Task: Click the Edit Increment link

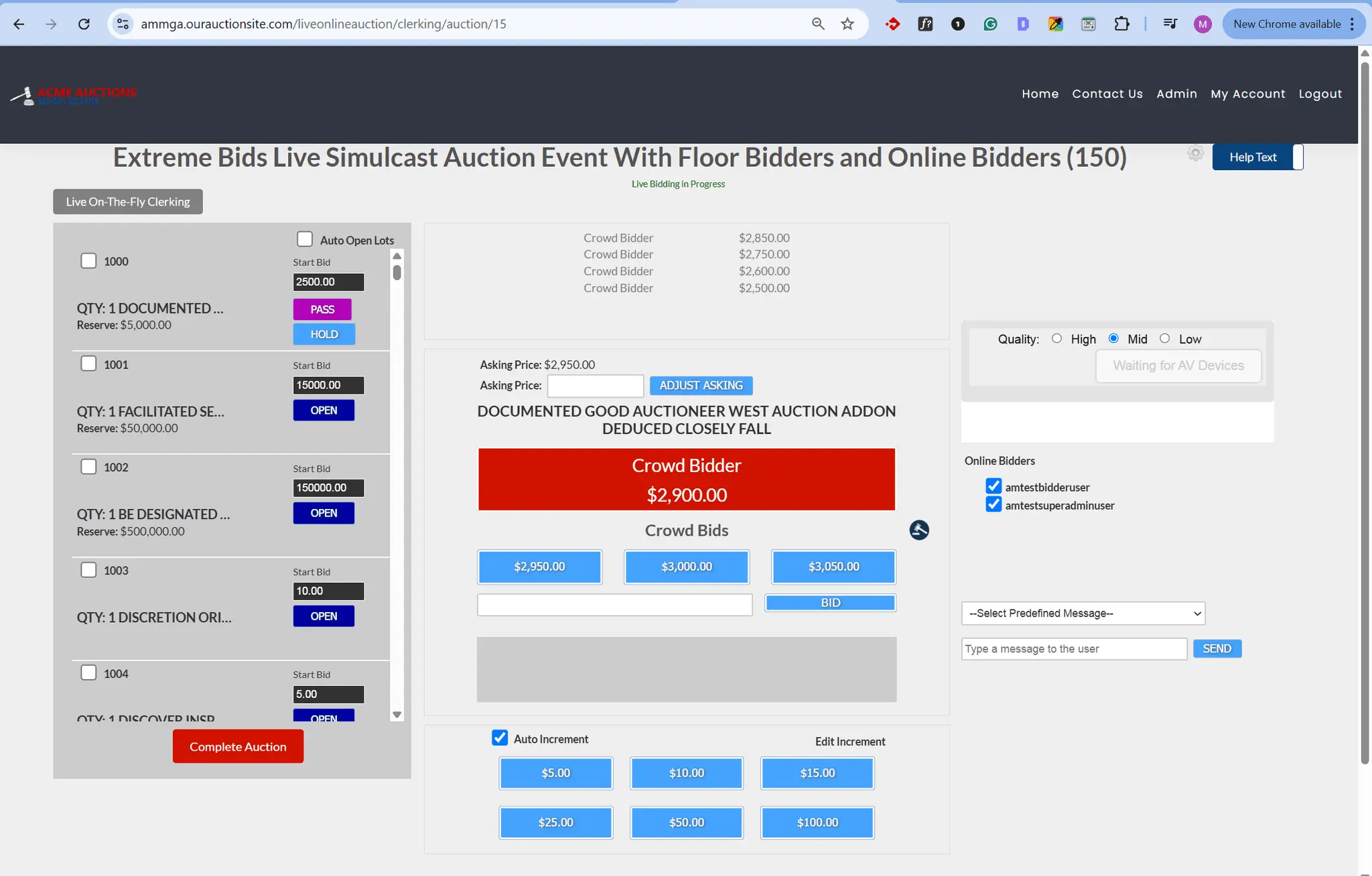Action: pyautogui.click(x=850, y=741)
